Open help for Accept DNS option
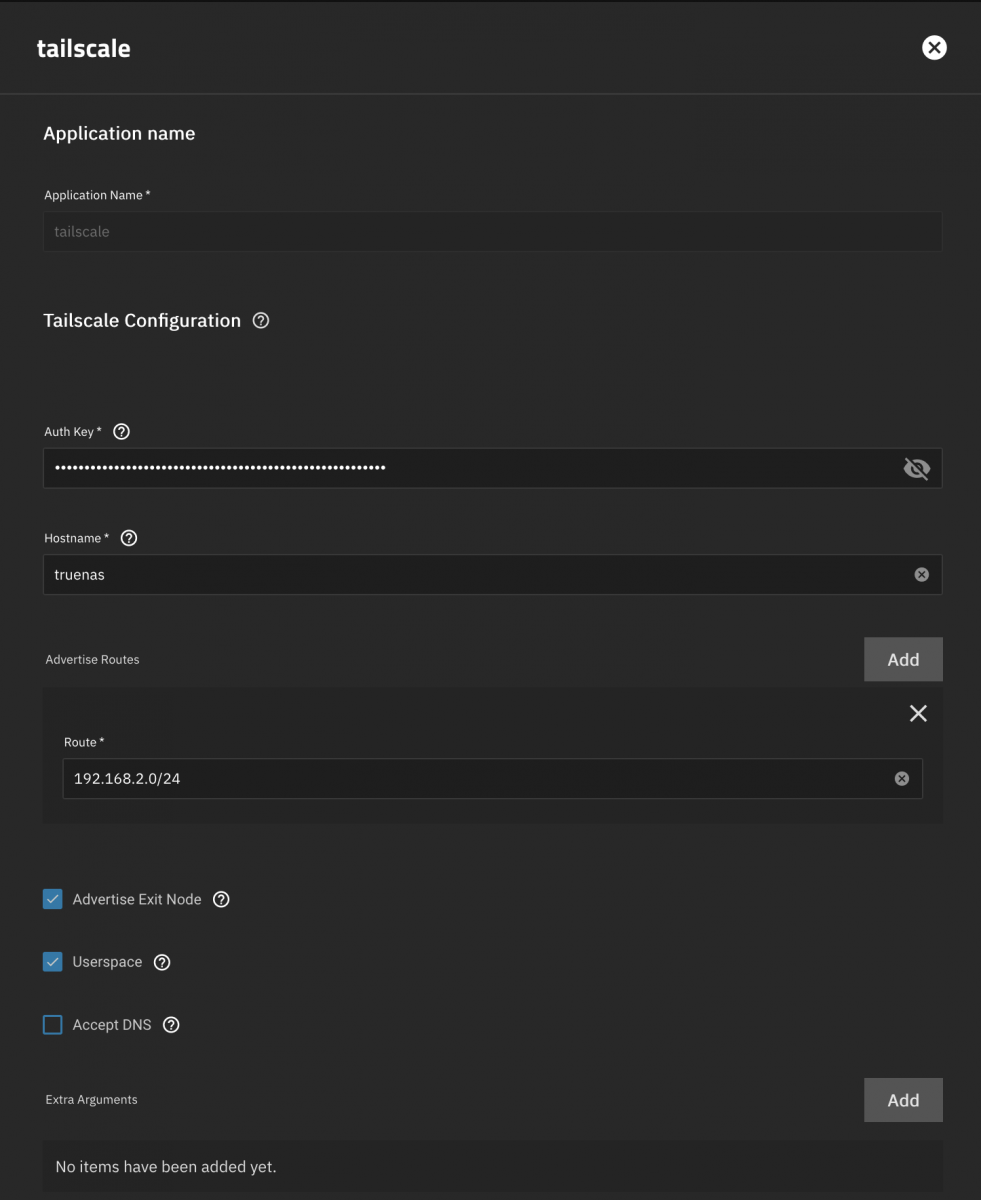Screen dimensions: 981x1200 tap(171, 1025)
